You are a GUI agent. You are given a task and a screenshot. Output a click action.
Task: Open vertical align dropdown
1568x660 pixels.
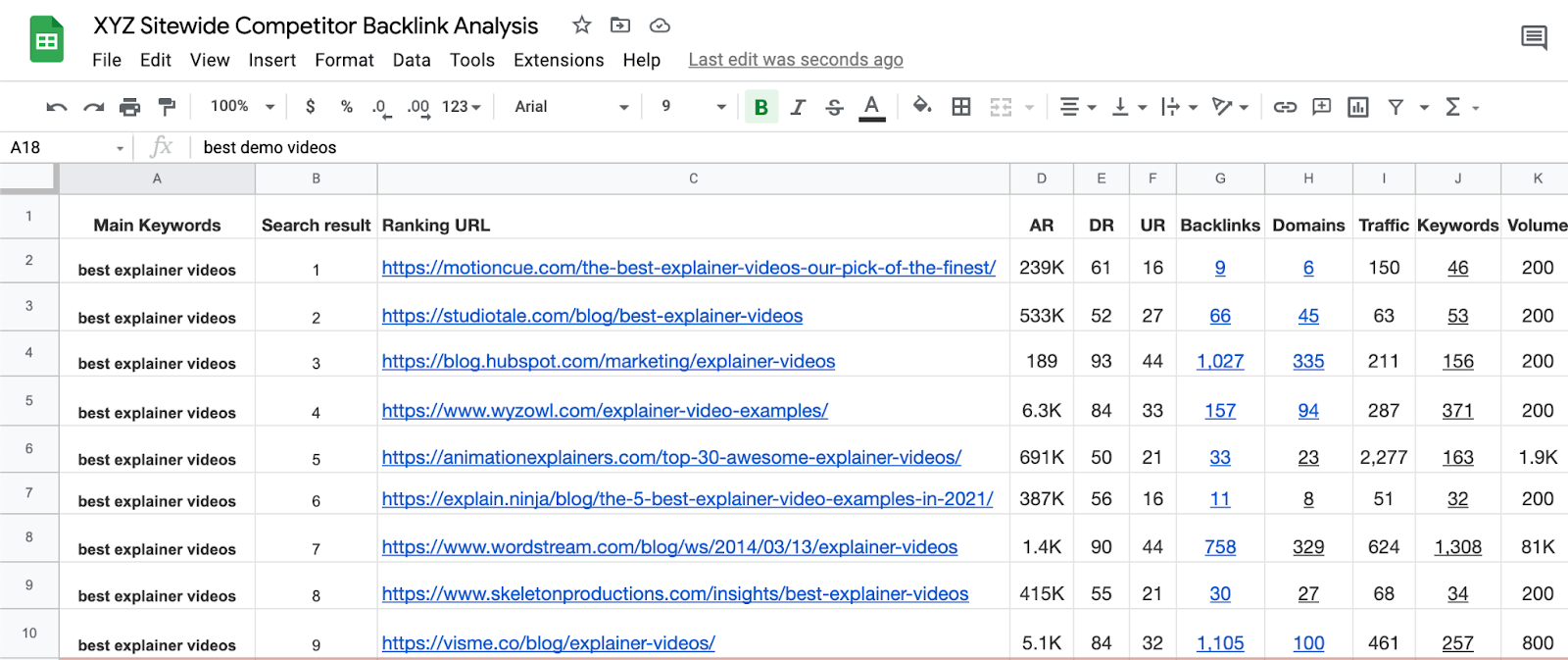(1129, 107)
